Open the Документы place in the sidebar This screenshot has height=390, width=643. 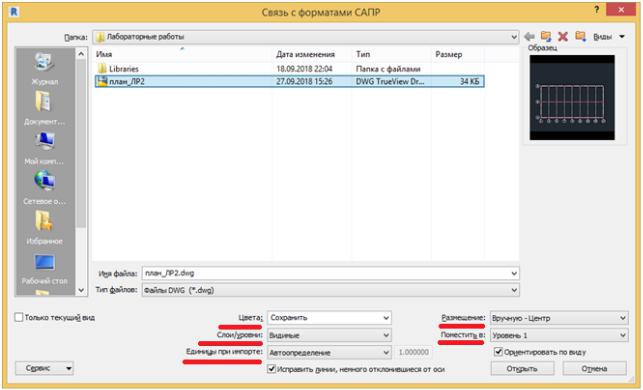[44, 108]
